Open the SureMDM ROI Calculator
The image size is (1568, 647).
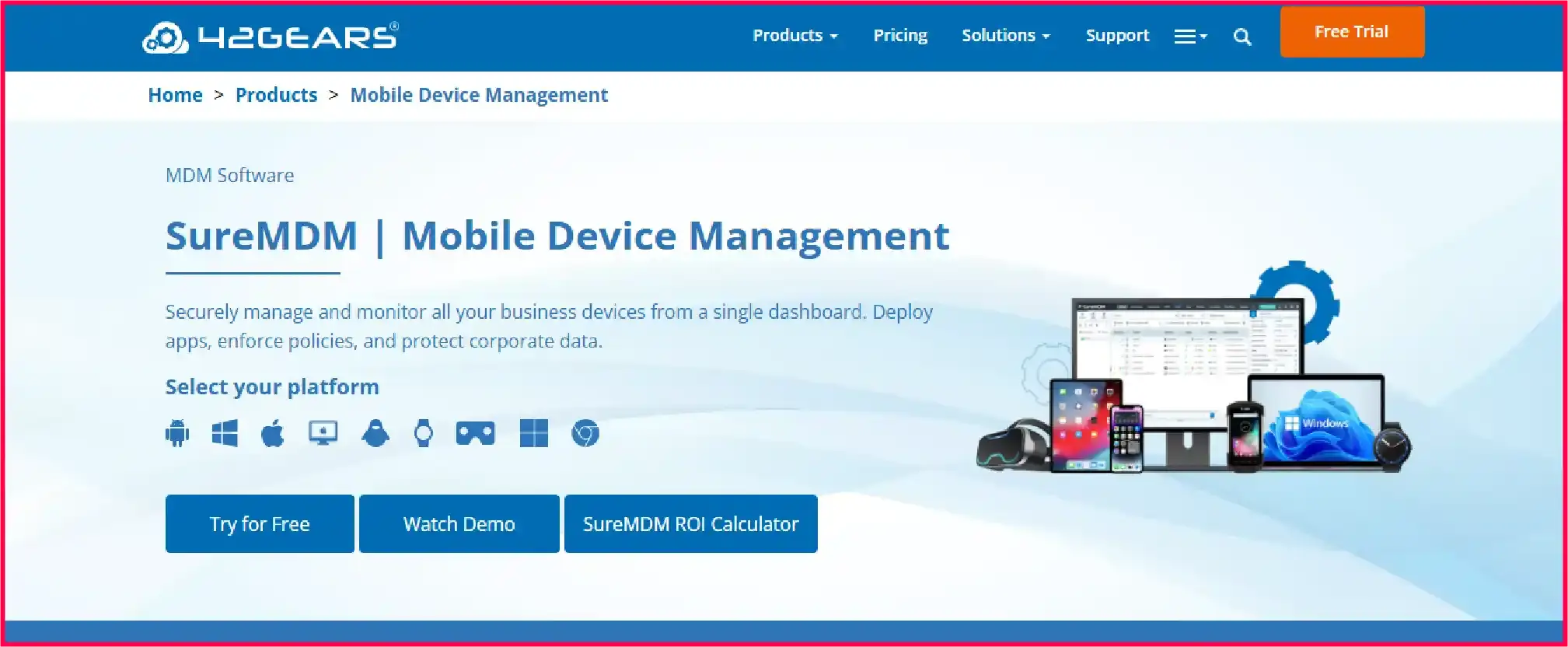point(691,524)
